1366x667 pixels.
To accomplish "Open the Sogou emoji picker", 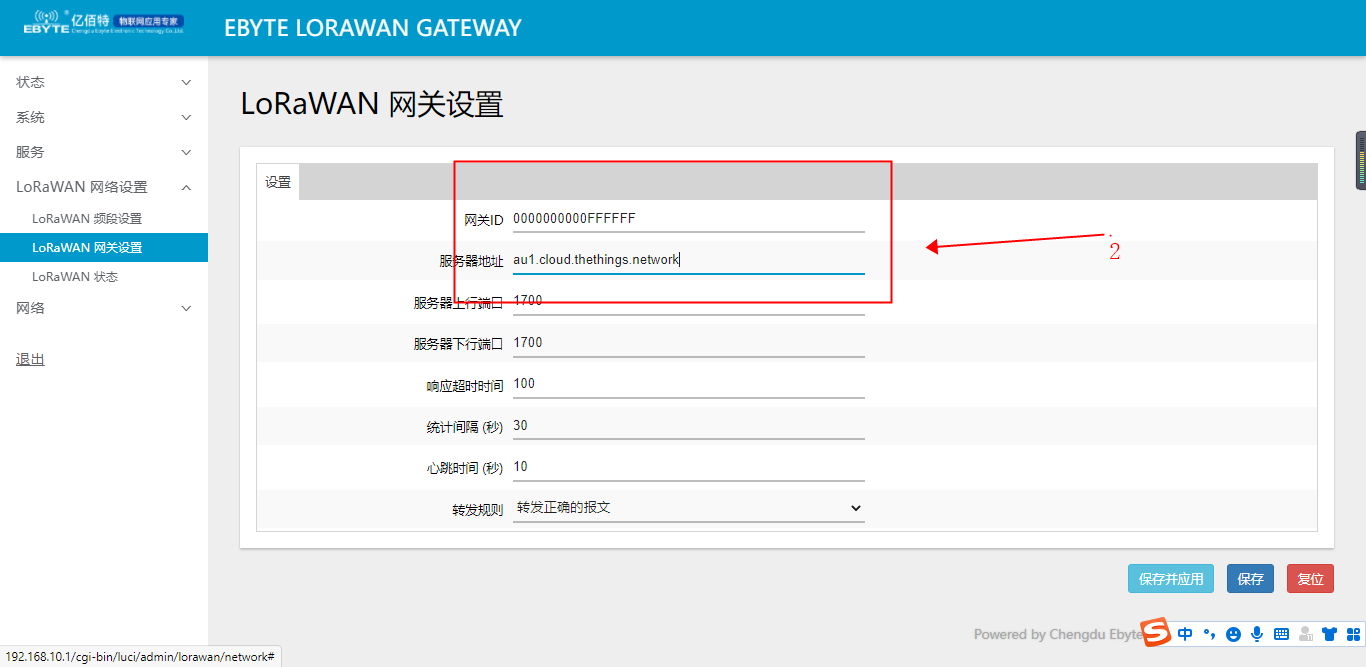I will click(x=1233, y=634).
